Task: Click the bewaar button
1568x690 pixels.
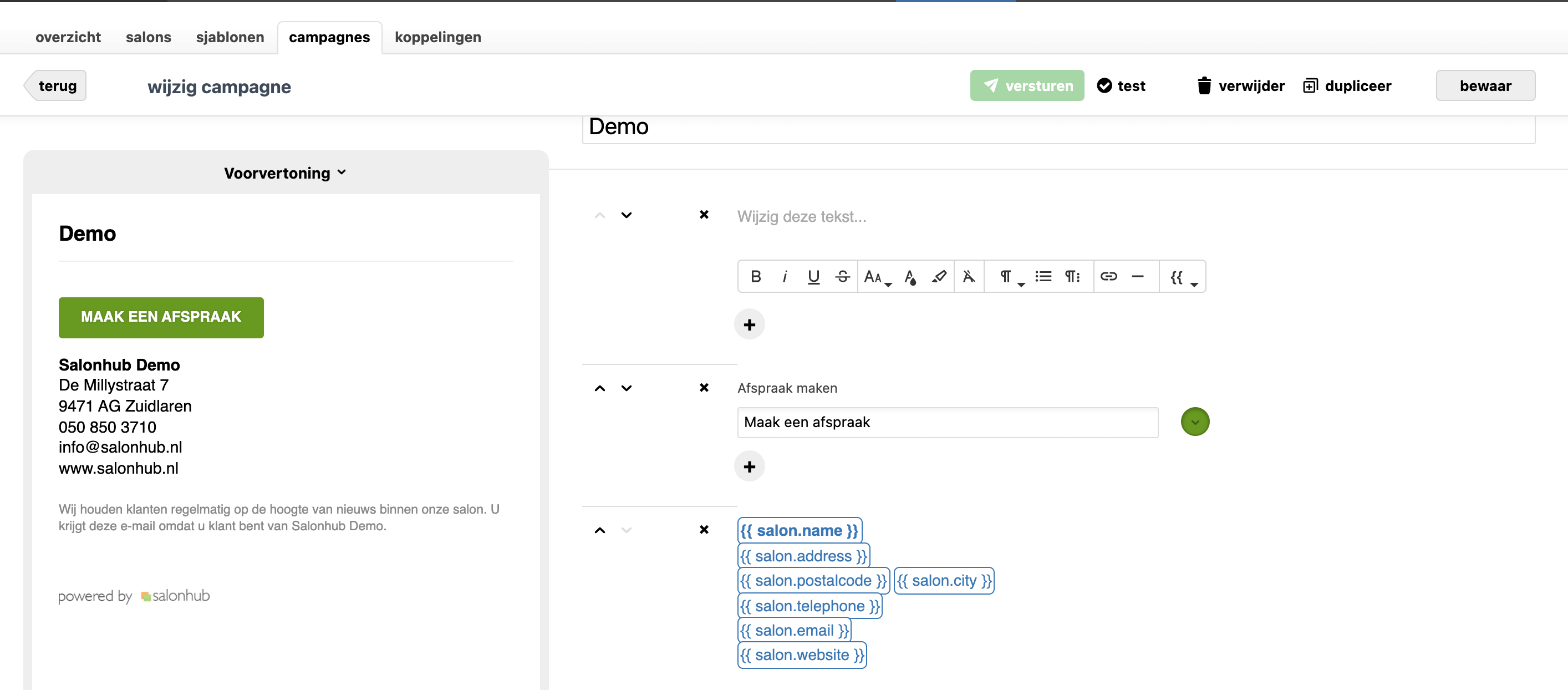Action: coord(1485,86)
